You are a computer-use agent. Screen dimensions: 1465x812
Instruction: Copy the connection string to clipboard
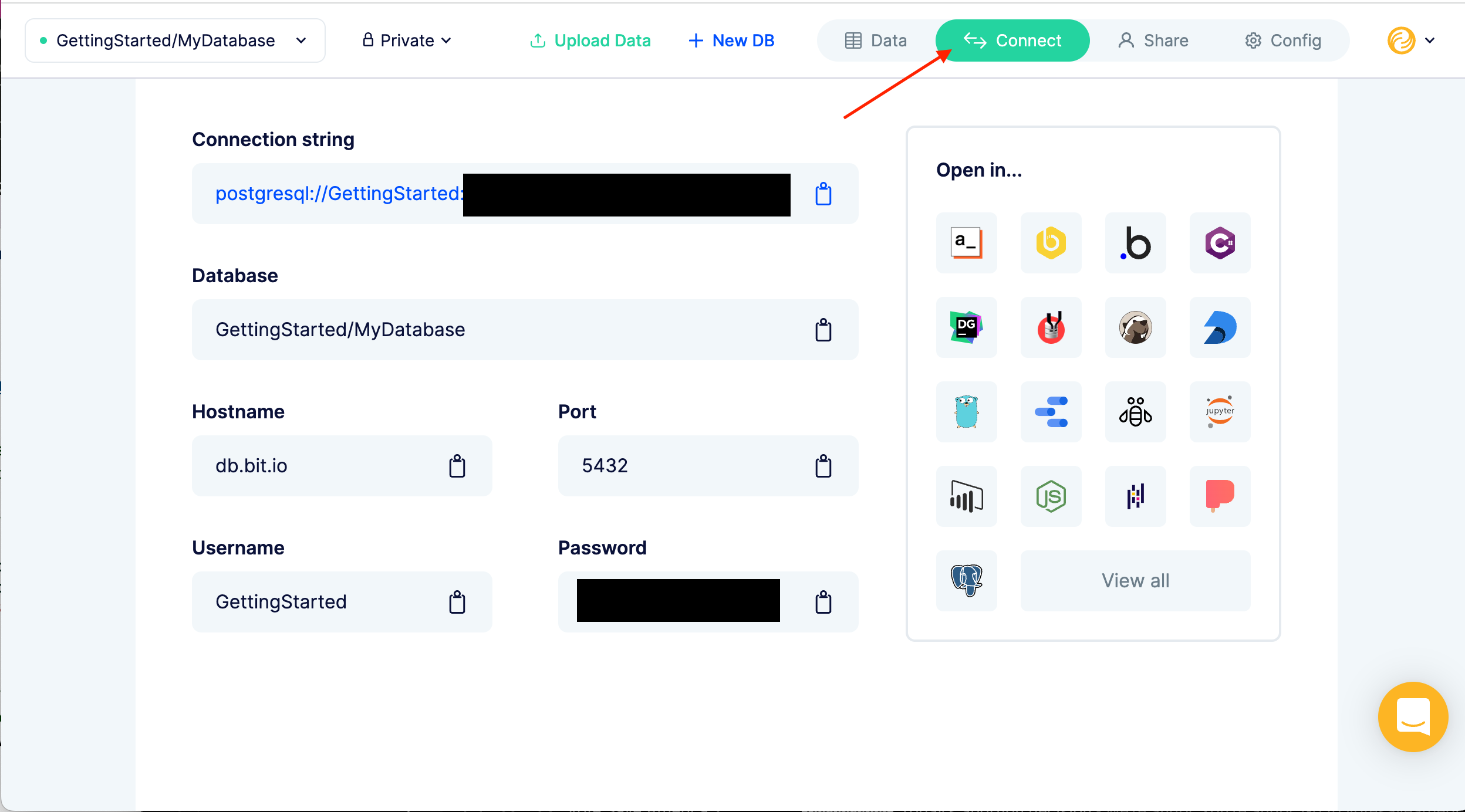pos(823,194)
